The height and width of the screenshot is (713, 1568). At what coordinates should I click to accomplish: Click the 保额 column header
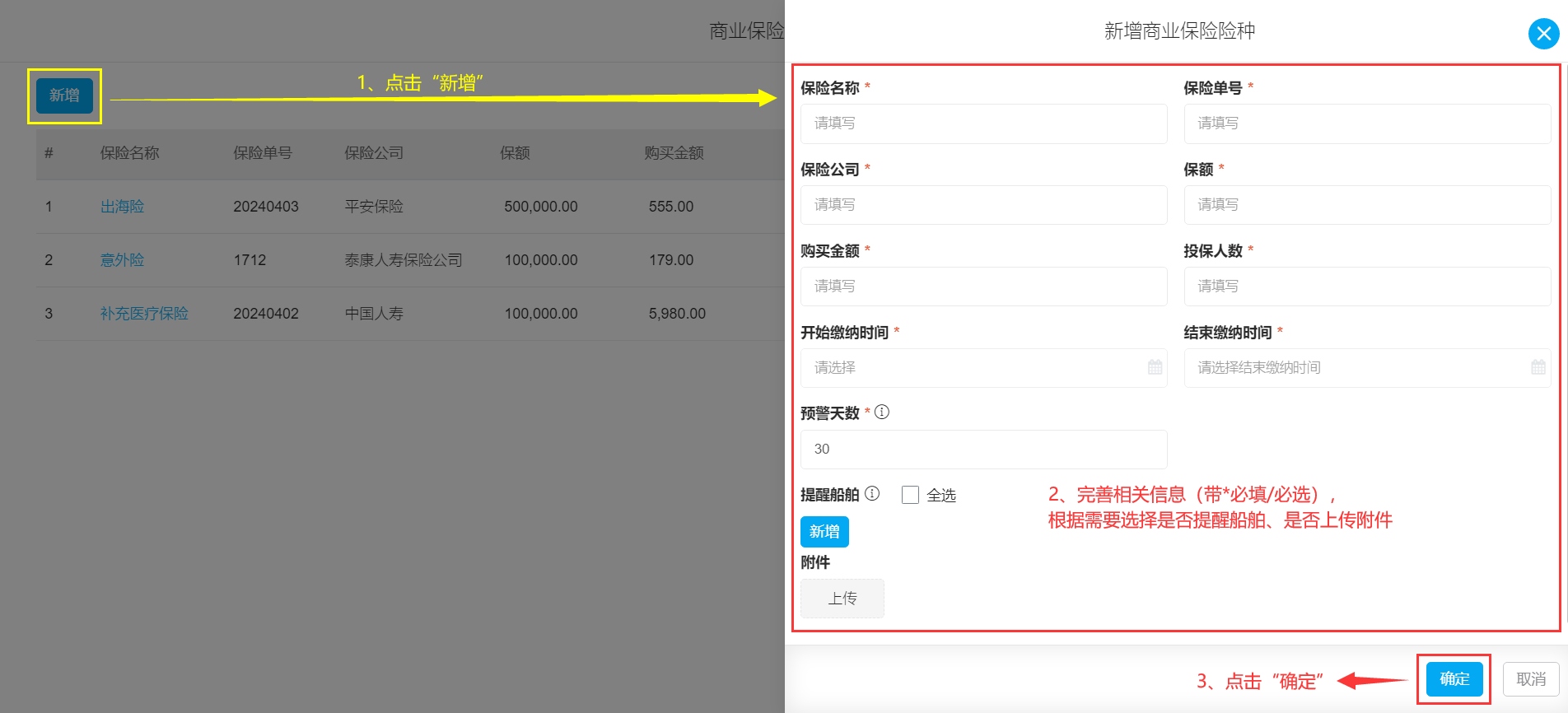515,153
